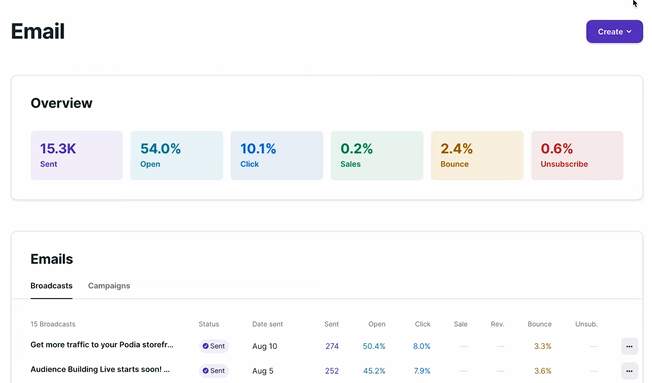Click the Sent status badge for Aug 10
Screen dimensions: 652x383
pos(214,346)
